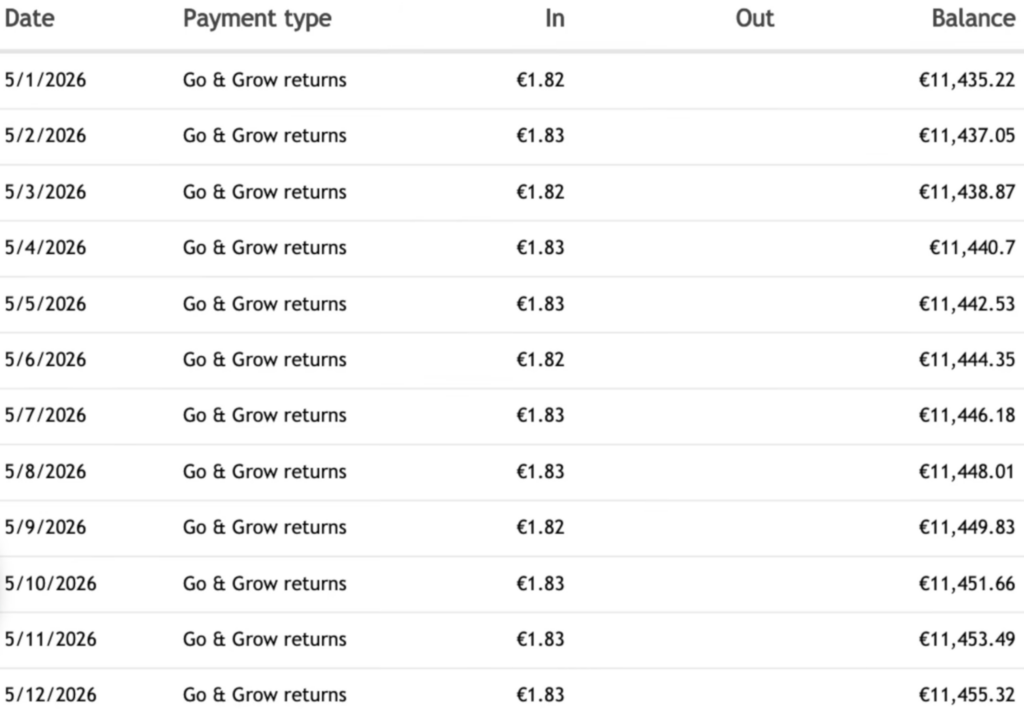Click the 5/5/2026 Go & Grow returns entry
1024x709 pixels.
(x=264, y=304)
